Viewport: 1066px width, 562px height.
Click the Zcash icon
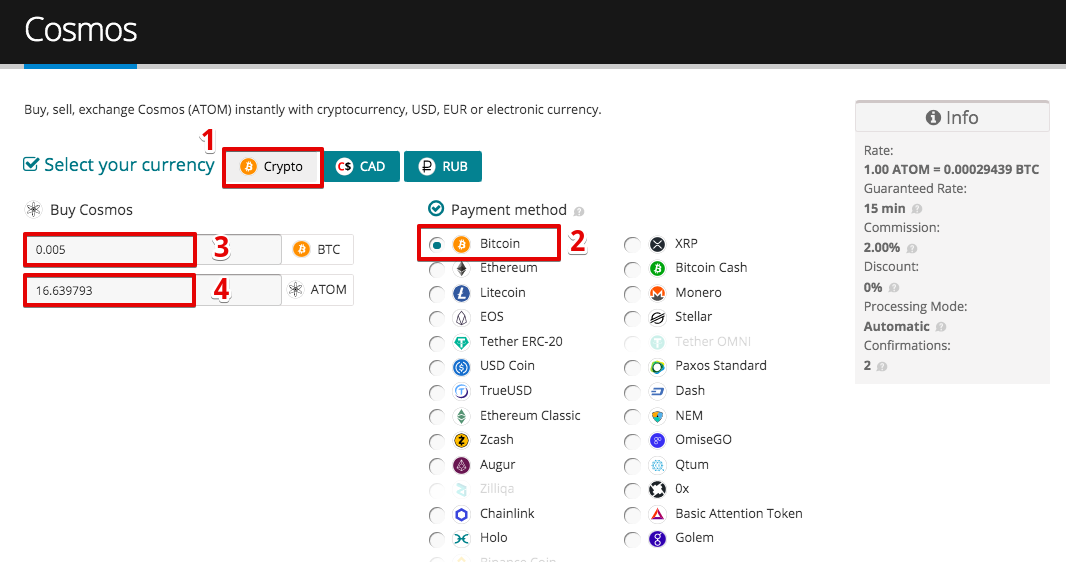[x=462, y=440]
